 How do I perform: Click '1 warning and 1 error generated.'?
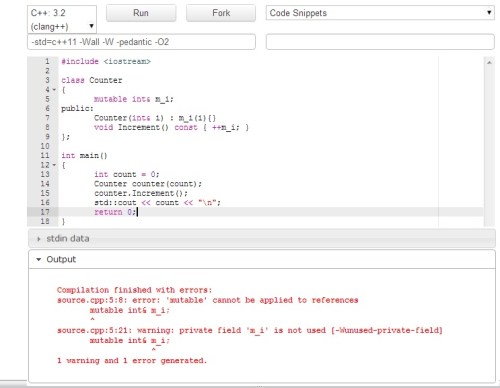132,361
